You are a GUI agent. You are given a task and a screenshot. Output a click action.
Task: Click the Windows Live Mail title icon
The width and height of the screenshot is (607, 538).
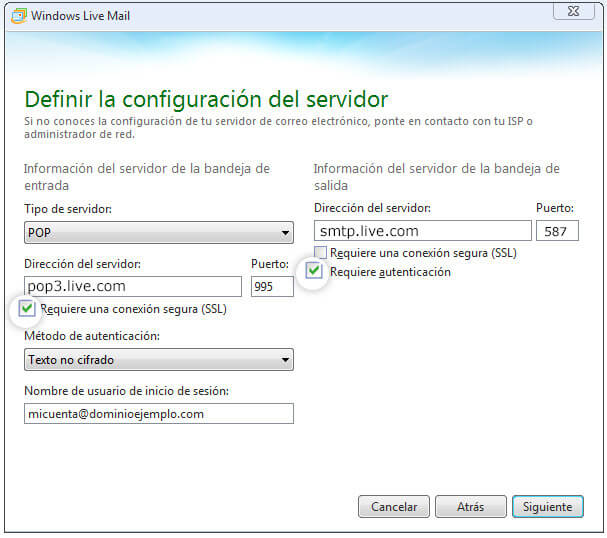[19, 16]
